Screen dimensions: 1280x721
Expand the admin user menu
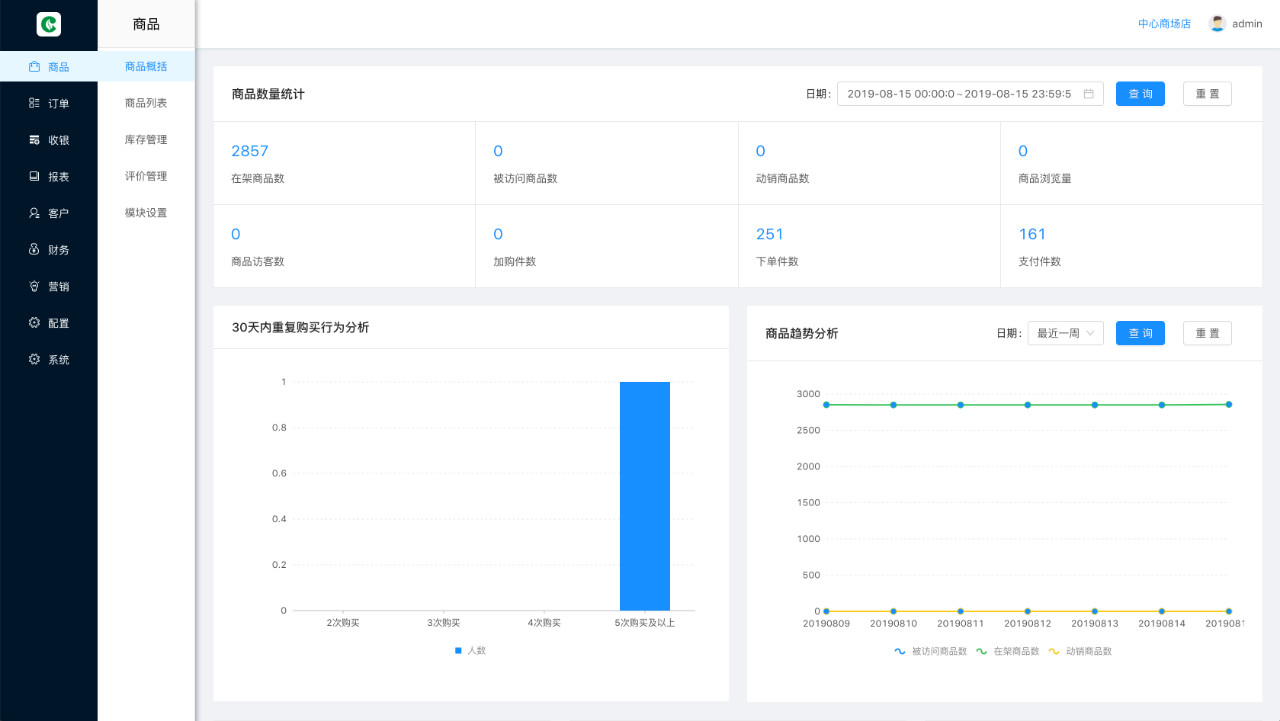1237,22
